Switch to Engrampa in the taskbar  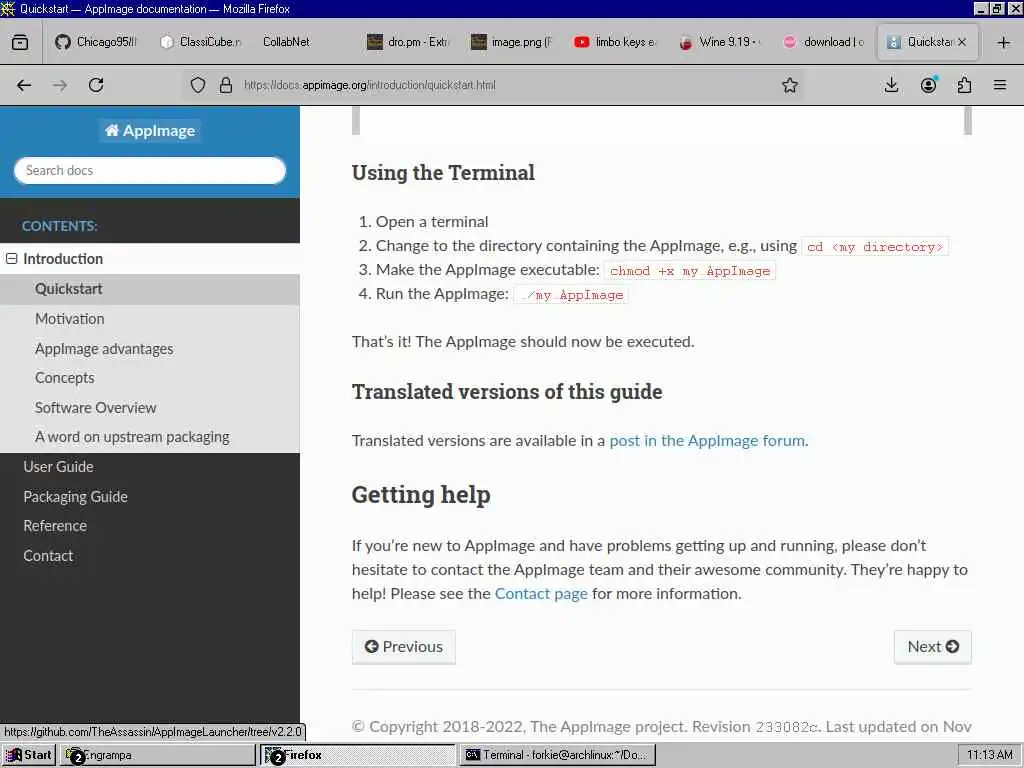(157, 755)
